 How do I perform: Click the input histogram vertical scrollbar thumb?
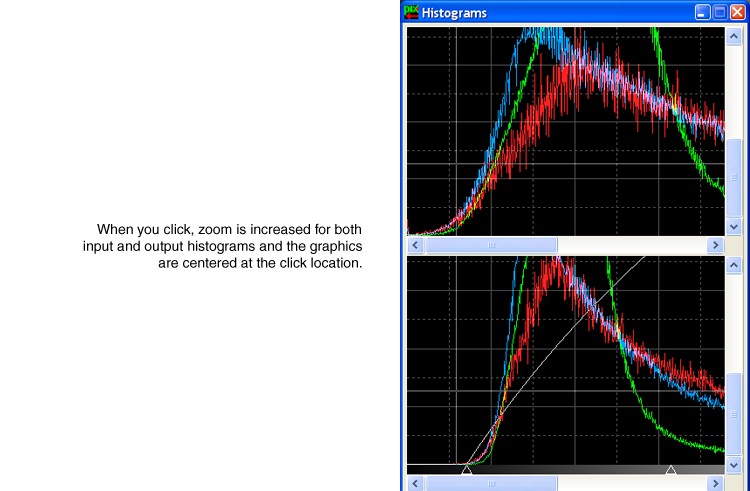(734, 178)
